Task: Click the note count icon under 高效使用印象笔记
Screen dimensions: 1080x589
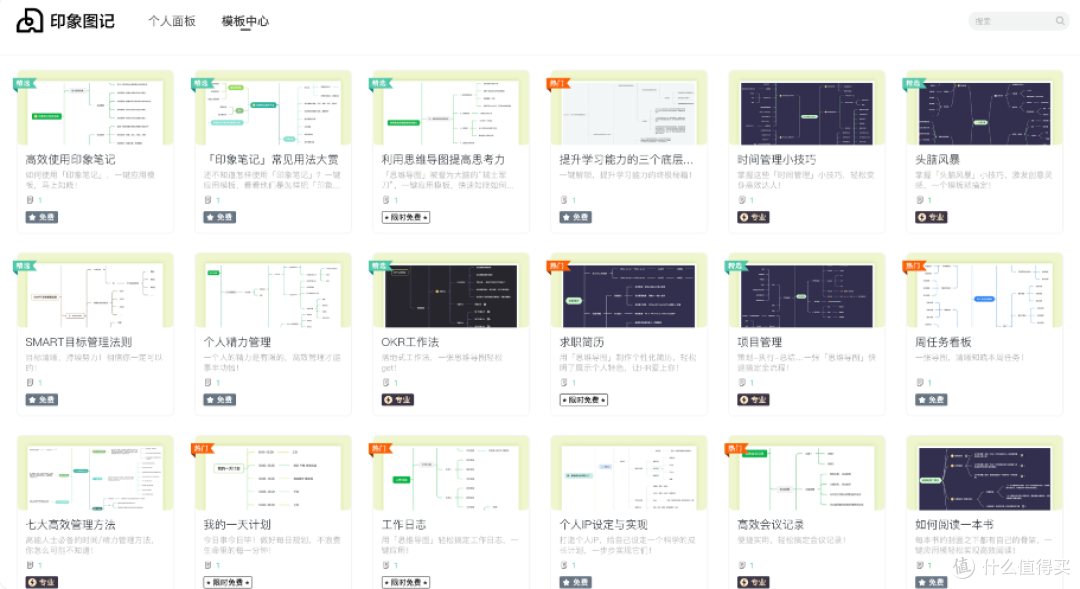Action: [x=30, y=200]
